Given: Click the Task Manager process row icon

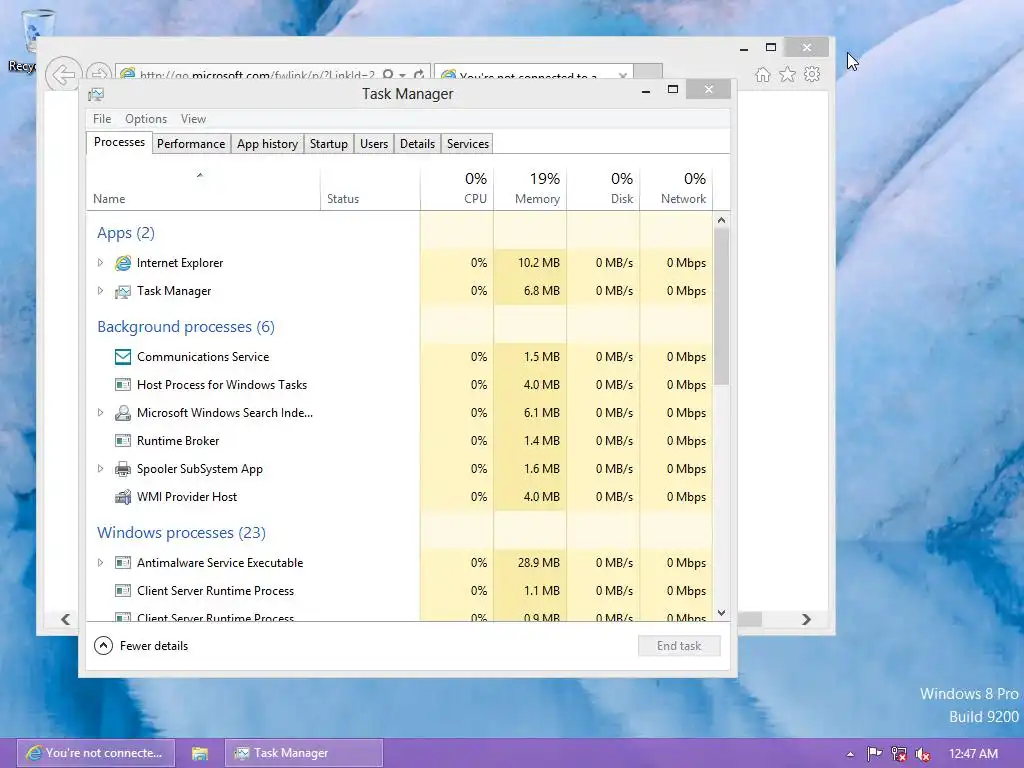Looking at the screenshot, I should pos(123,291).
